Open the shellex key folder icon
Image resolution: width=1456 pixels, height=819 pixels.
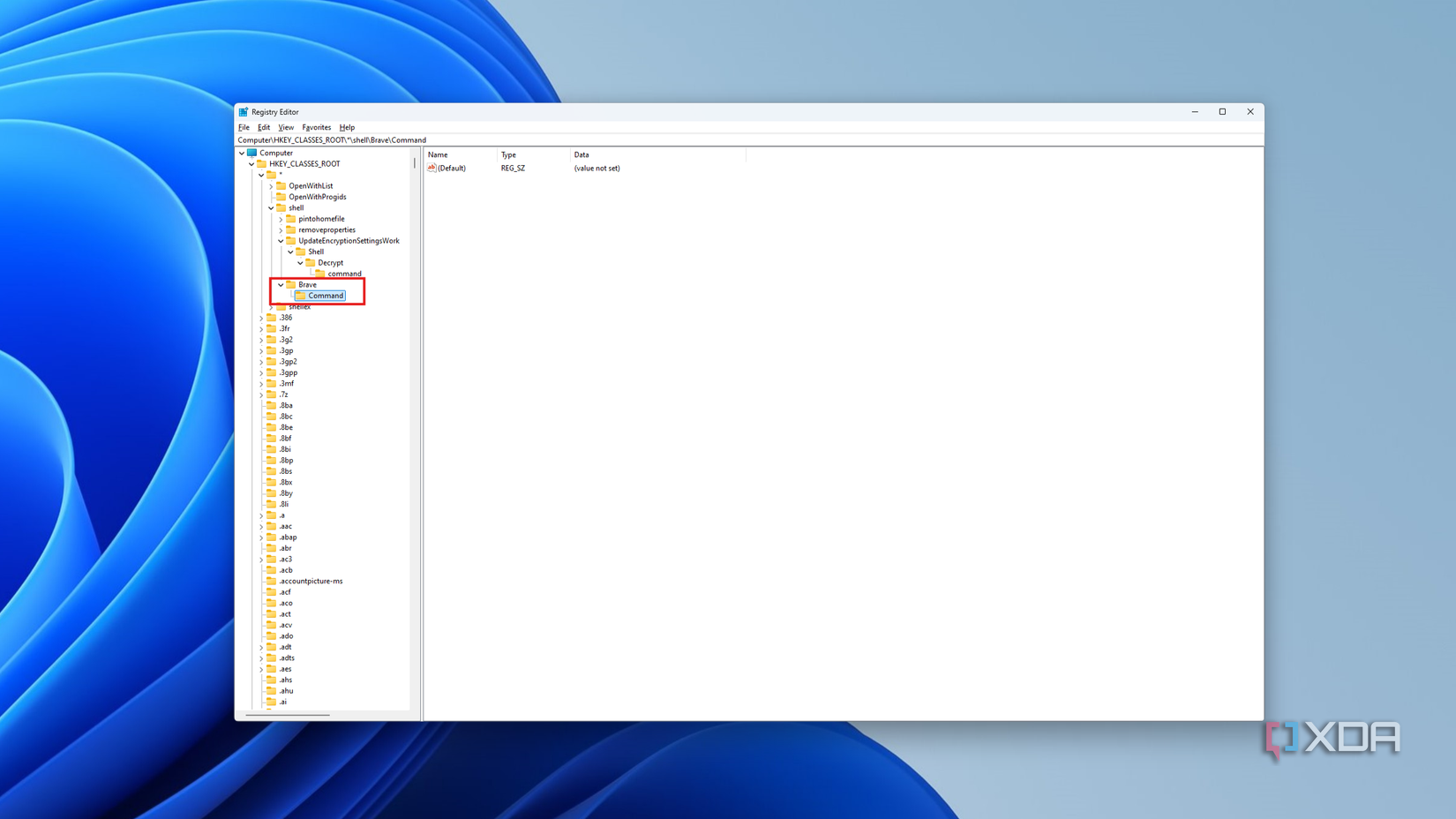[279, 306]
